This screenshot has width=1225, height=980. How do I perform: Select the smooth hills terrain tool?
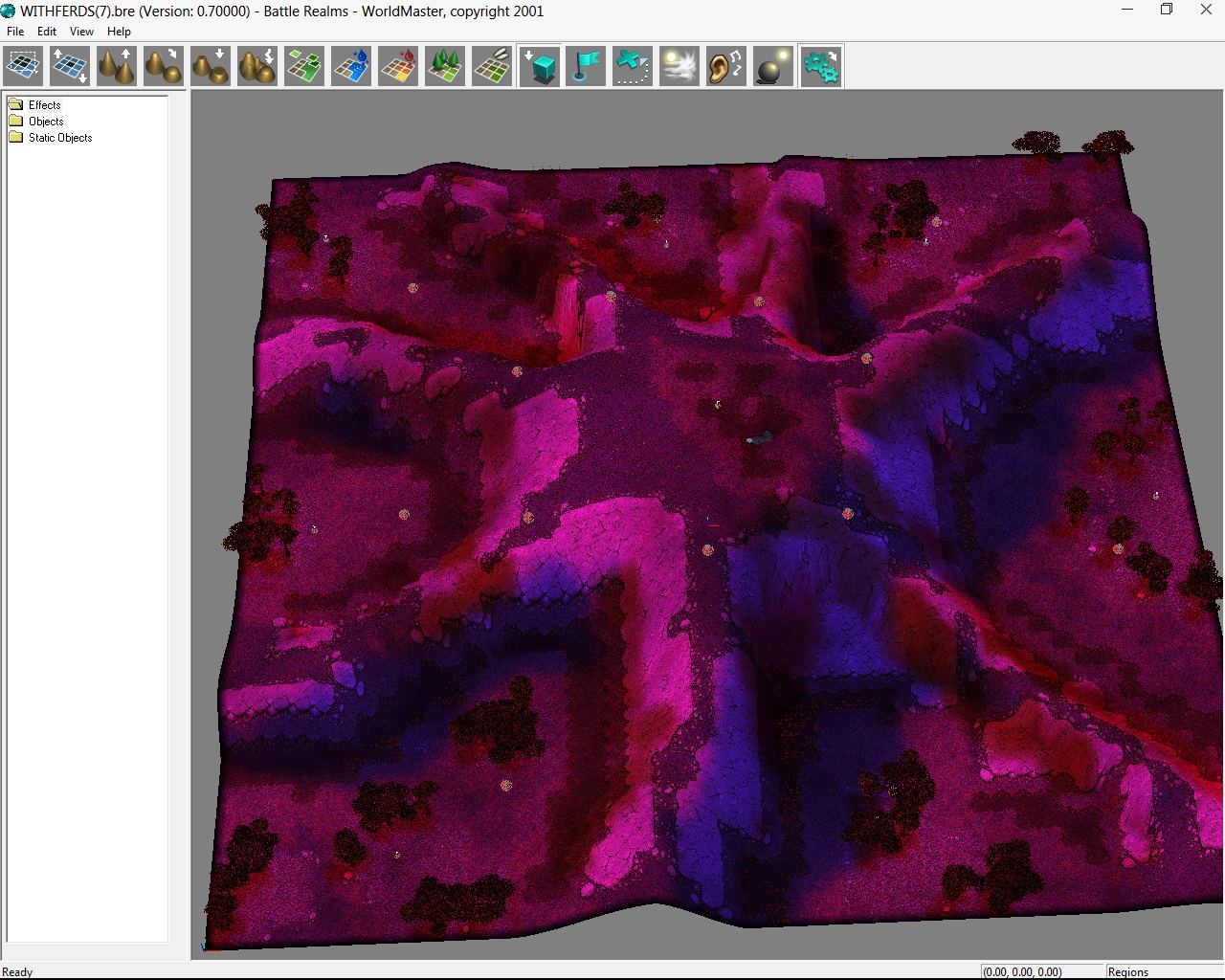(164, 67)
